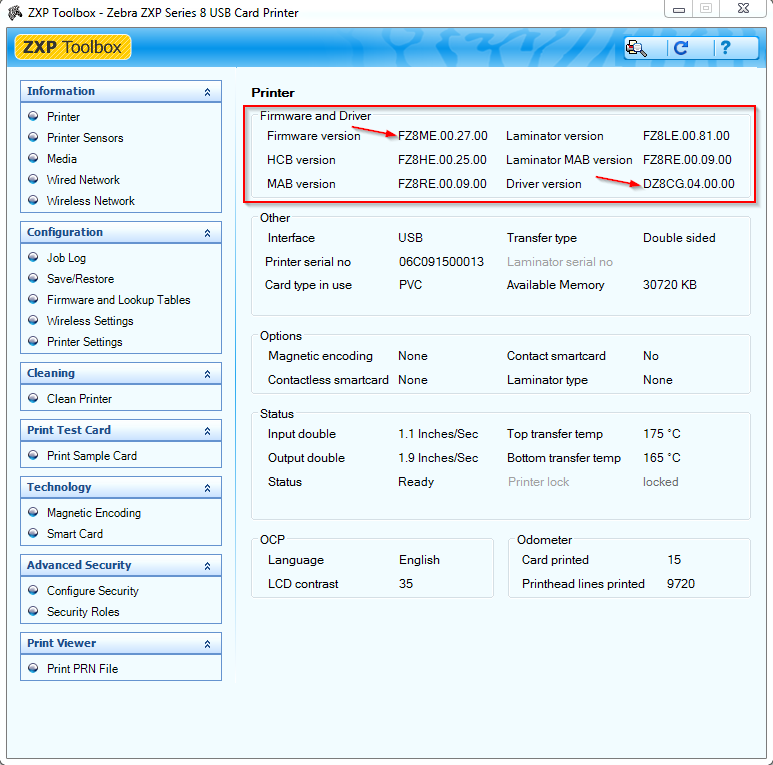Screen dimensions: 773x765
Task: Collapse the Configuration panel chevron
Action: tap(207, 233)
